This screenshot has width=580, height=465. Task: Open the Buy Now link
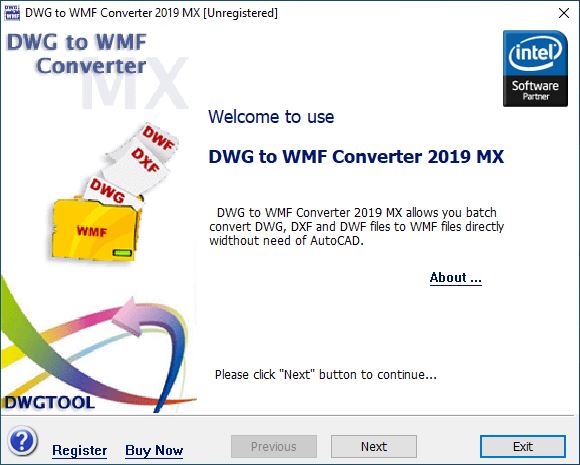[x=154, y=451]
